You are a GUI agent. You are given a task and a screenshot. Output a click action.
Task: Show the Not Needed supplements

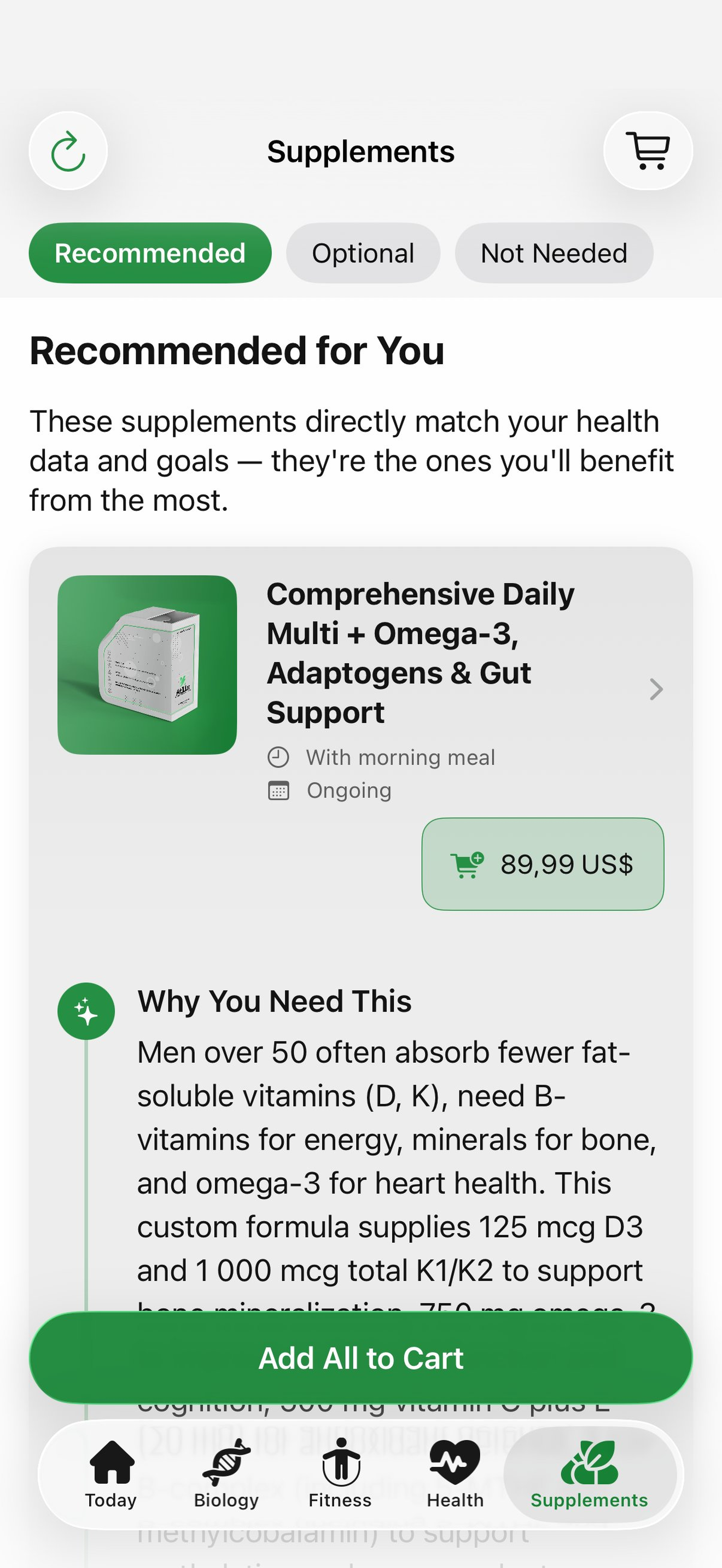coord(554,253)
